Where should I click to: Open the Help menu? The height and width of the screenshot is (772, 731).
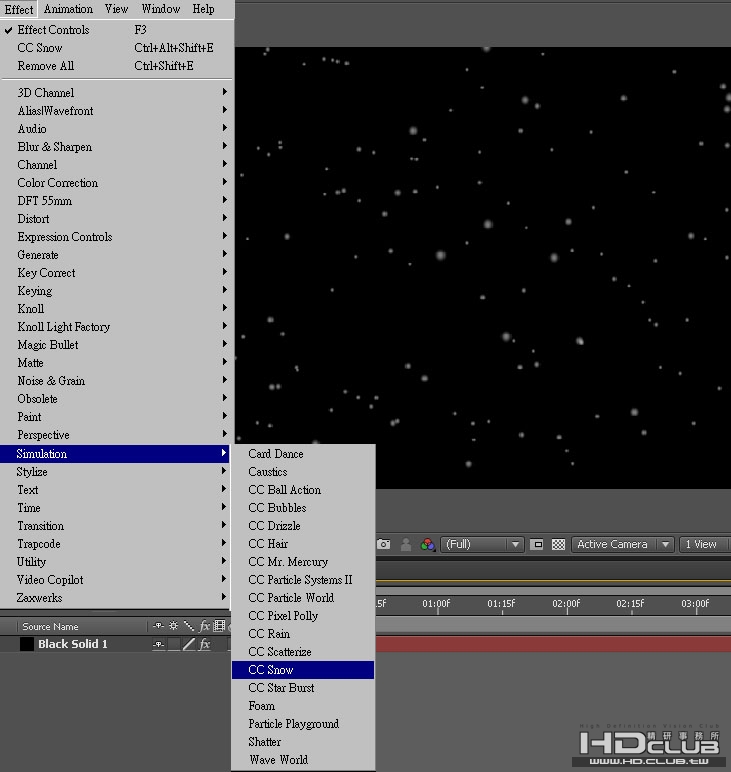pyautogui.click(x=203, y=9)
